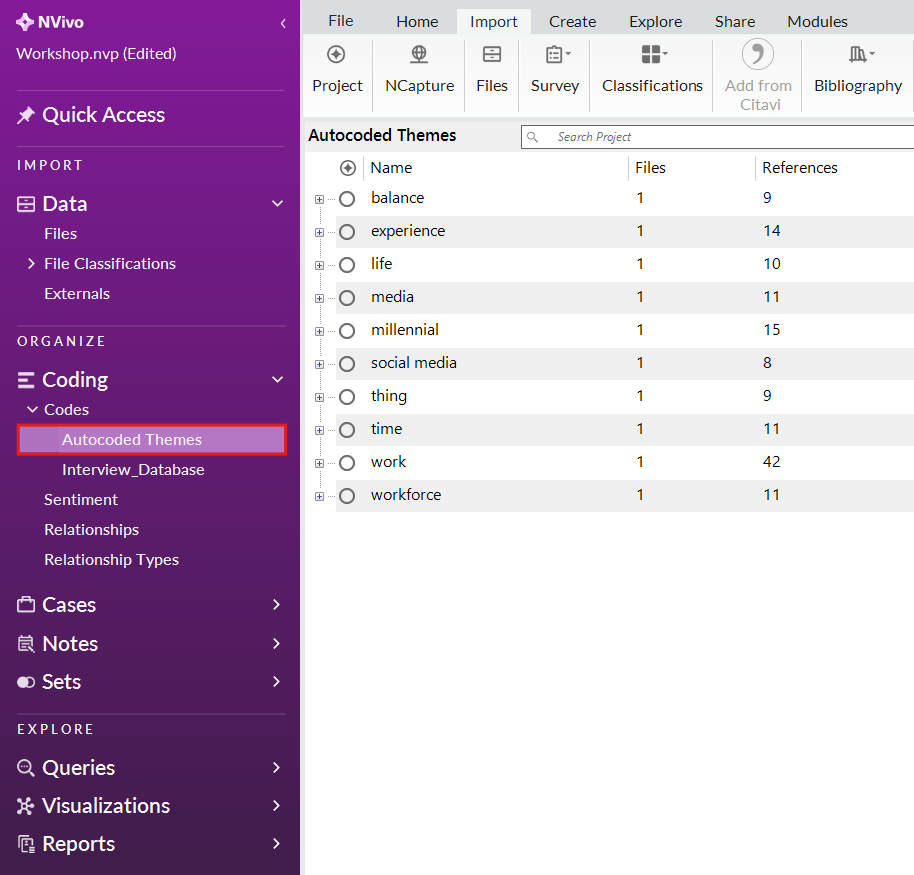Switch to the Home ribbon tab

pyautogui.click(x=417, y=22)
